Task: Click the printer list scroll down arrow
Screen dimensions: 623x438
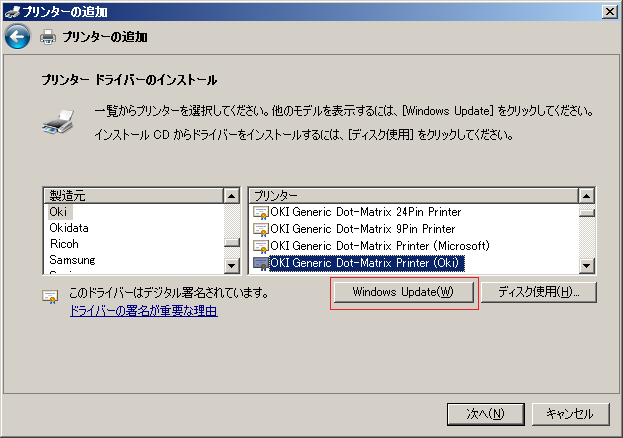Action: [586, 266]
